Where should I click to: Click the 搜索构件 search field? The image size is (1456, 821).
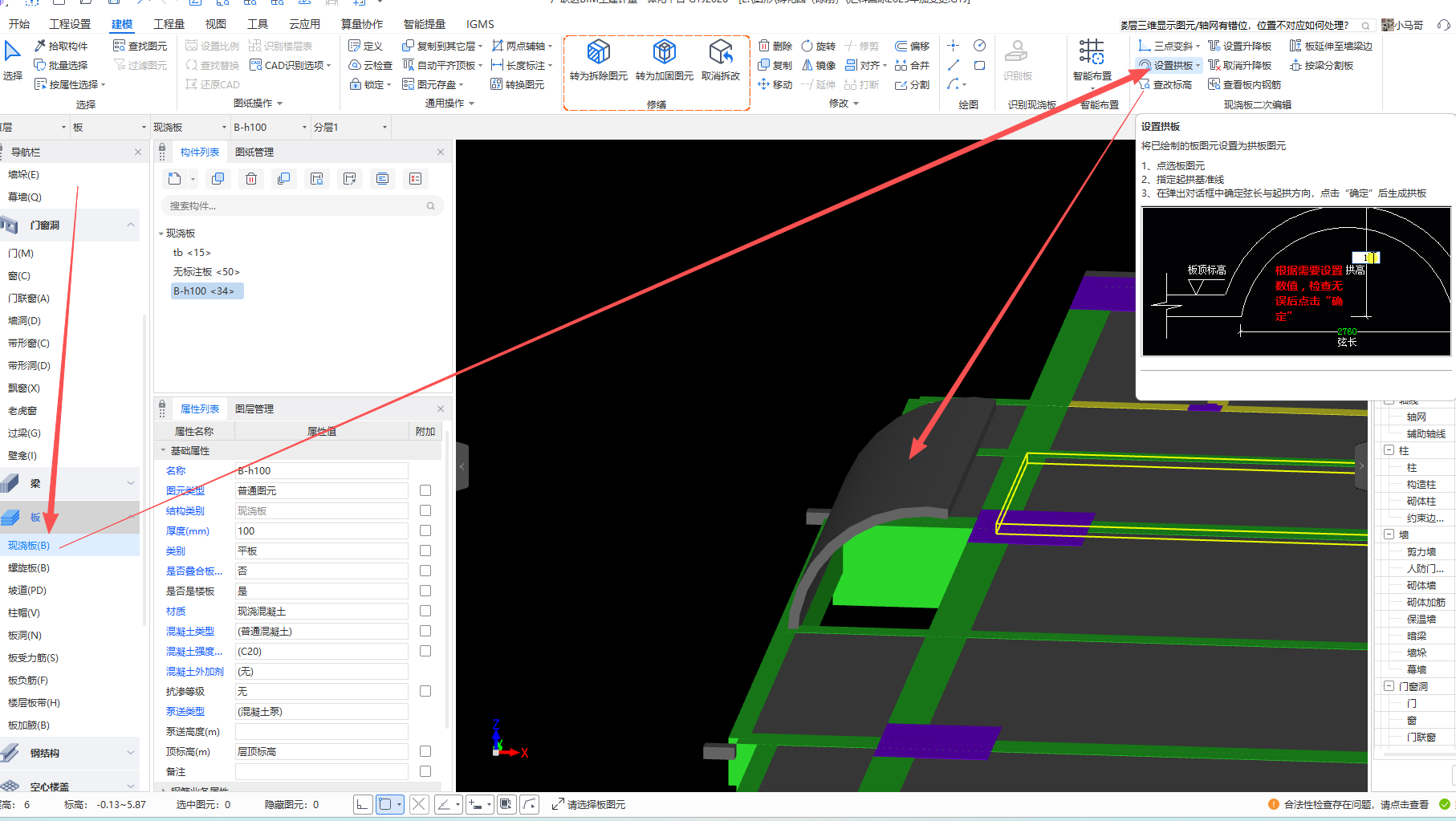[x=302, y=206]
